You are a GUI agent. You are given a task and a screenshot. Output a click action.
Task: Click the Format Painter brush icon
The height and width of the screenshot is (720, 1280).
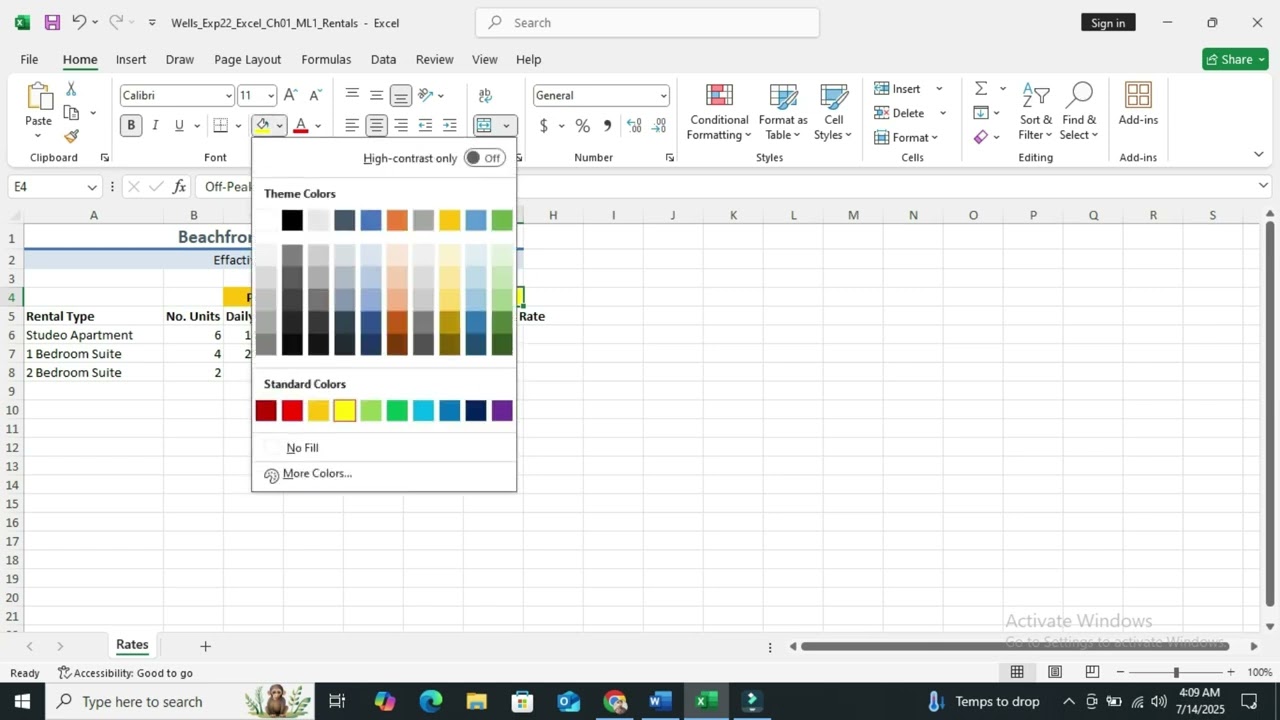tap(71, 136)
